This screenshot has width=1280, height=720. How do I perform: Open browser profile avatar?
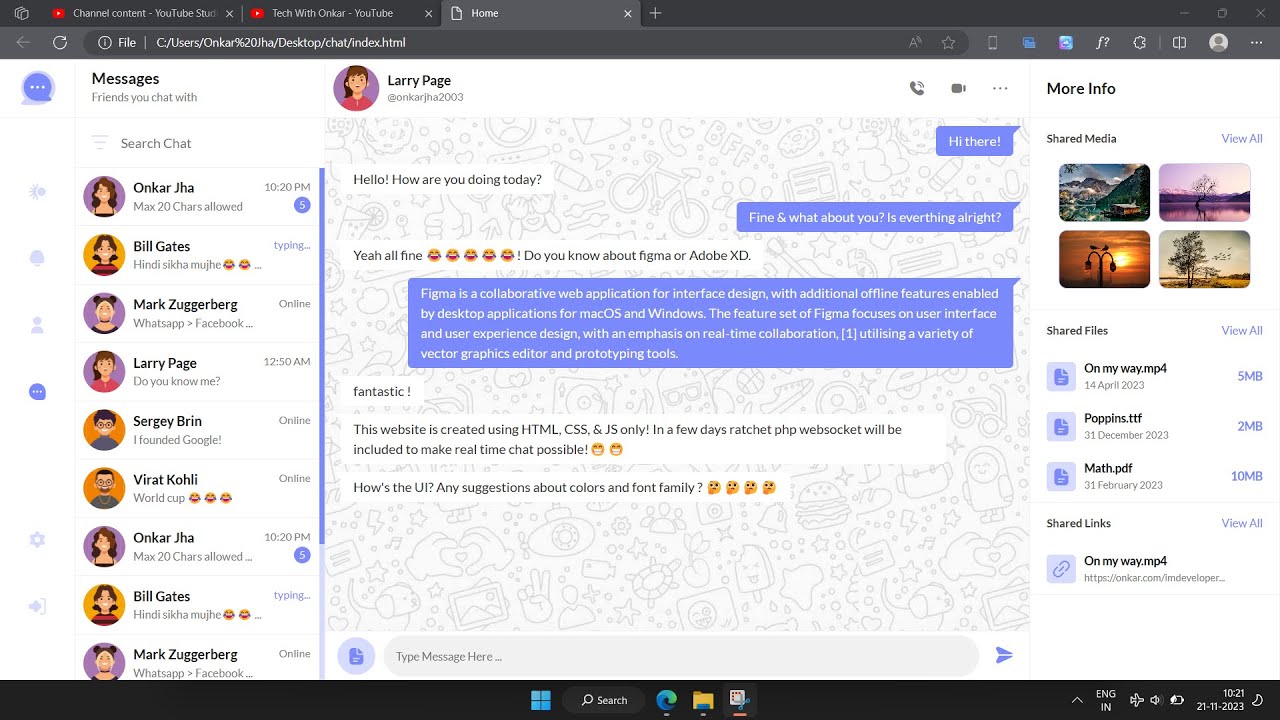1218,43
